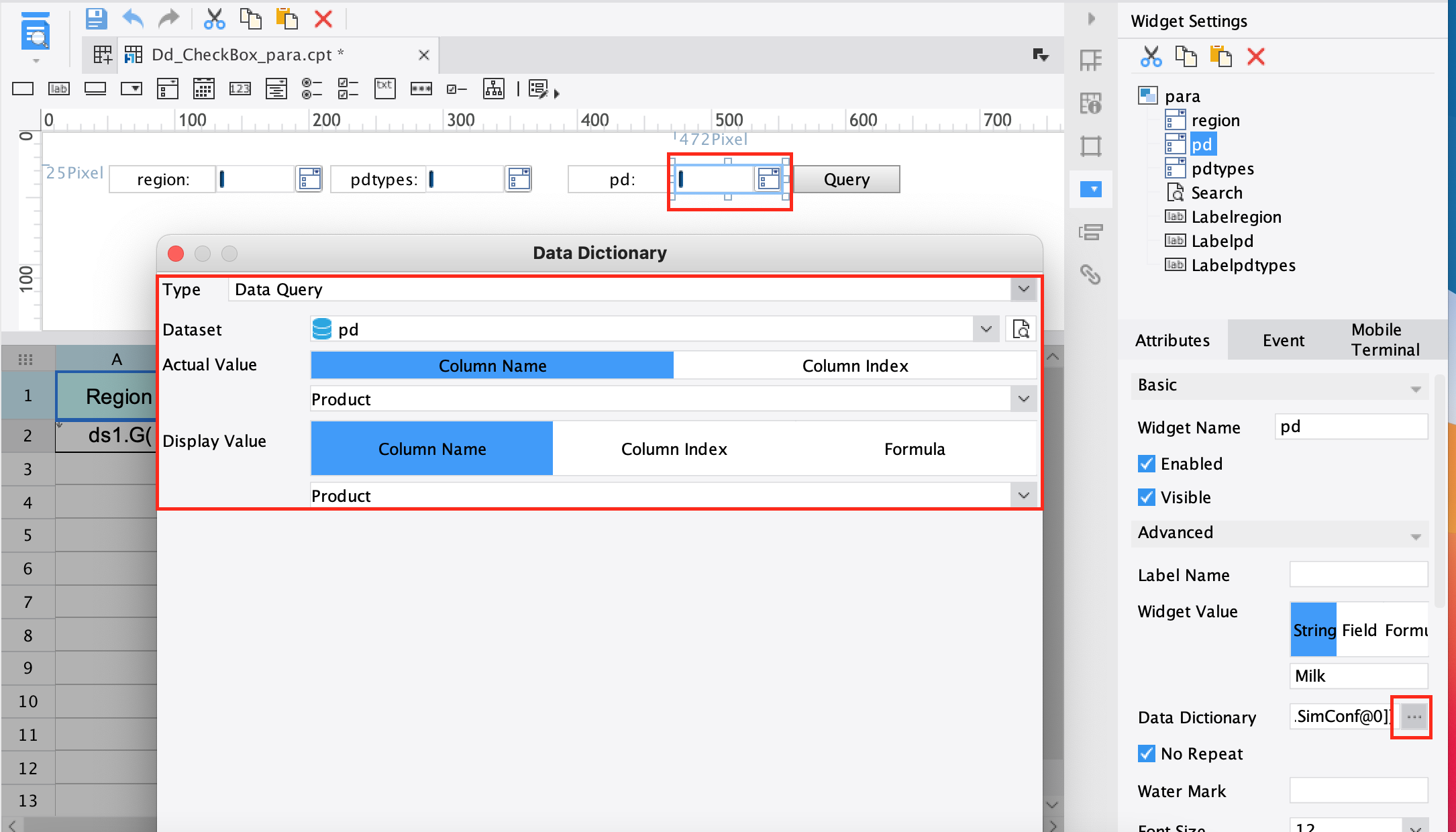Image resolution: width=1456 pixels, height=832 pixels.
Task: Collapse the Advanced section
Action: pyautogui.click(x=1416, y=535)
